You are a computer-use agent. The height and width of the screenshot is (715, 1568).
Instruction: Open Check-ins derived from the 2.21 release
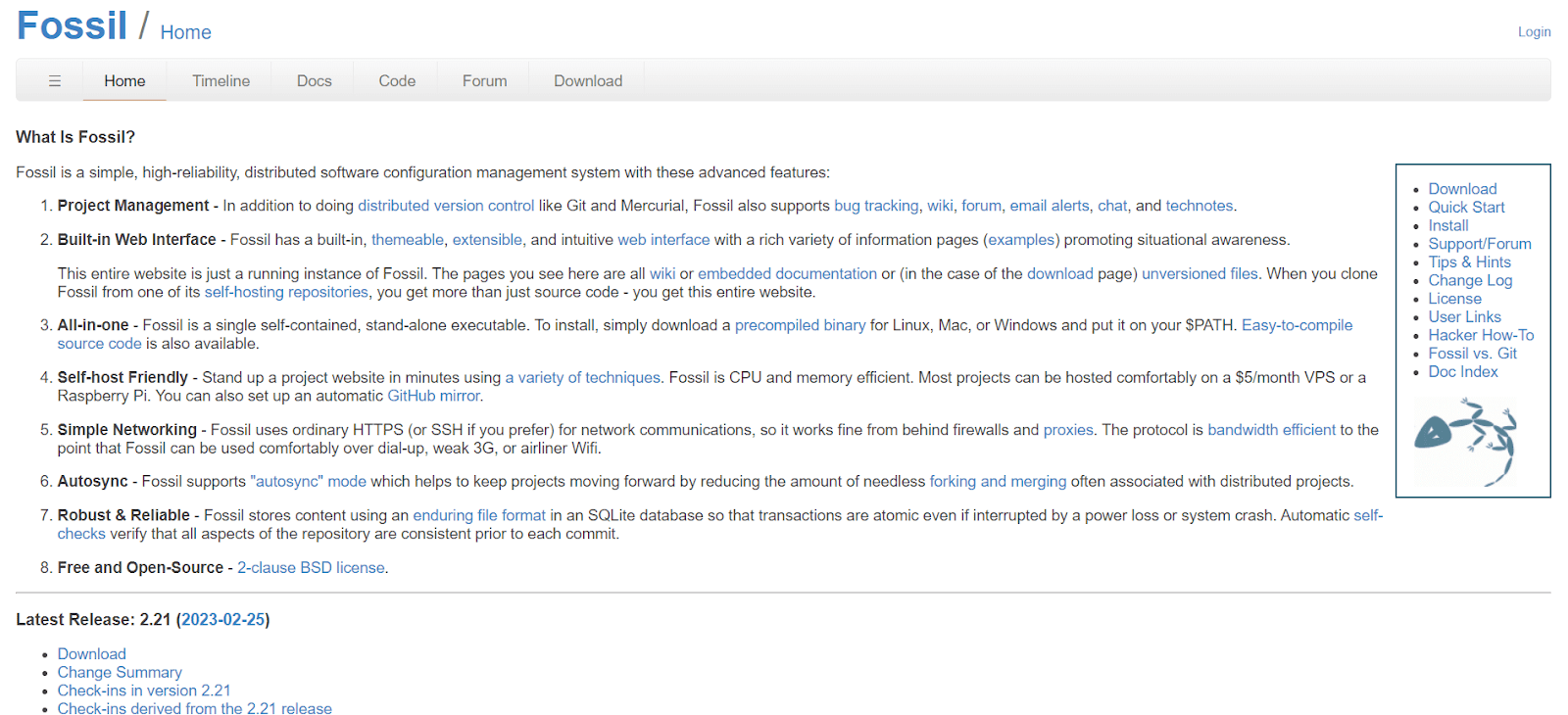(x=194, y=709)
